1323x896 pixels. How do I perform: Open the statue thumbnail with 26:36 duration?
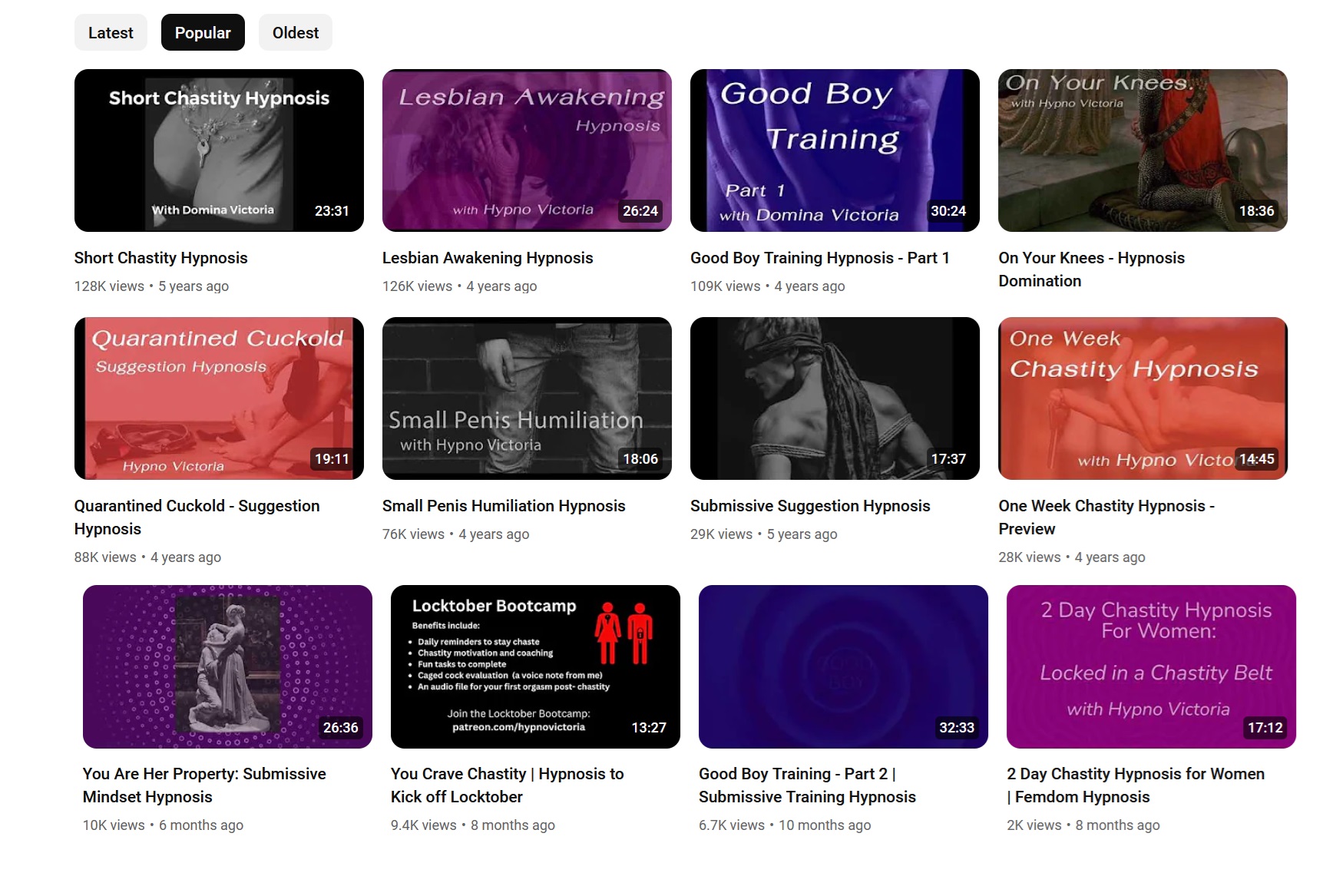[227, 666]
